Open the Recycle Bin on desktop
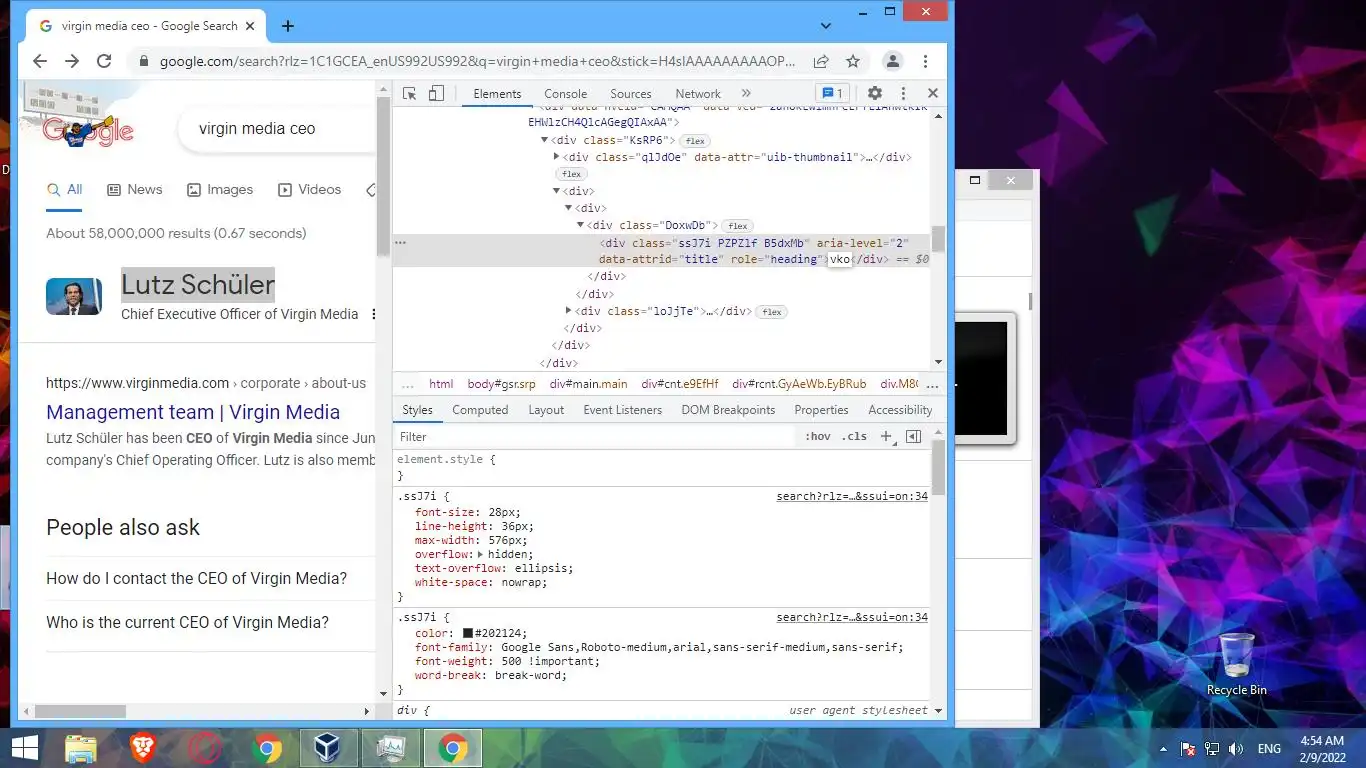 click(1237, 664)
